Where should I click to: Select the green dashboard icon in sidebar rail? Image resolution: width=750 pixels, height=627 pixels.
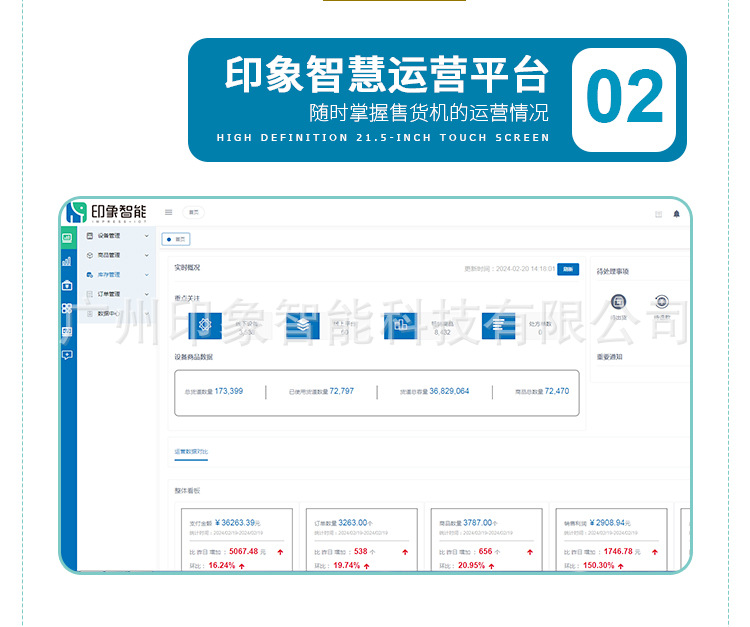pos(67,238)
